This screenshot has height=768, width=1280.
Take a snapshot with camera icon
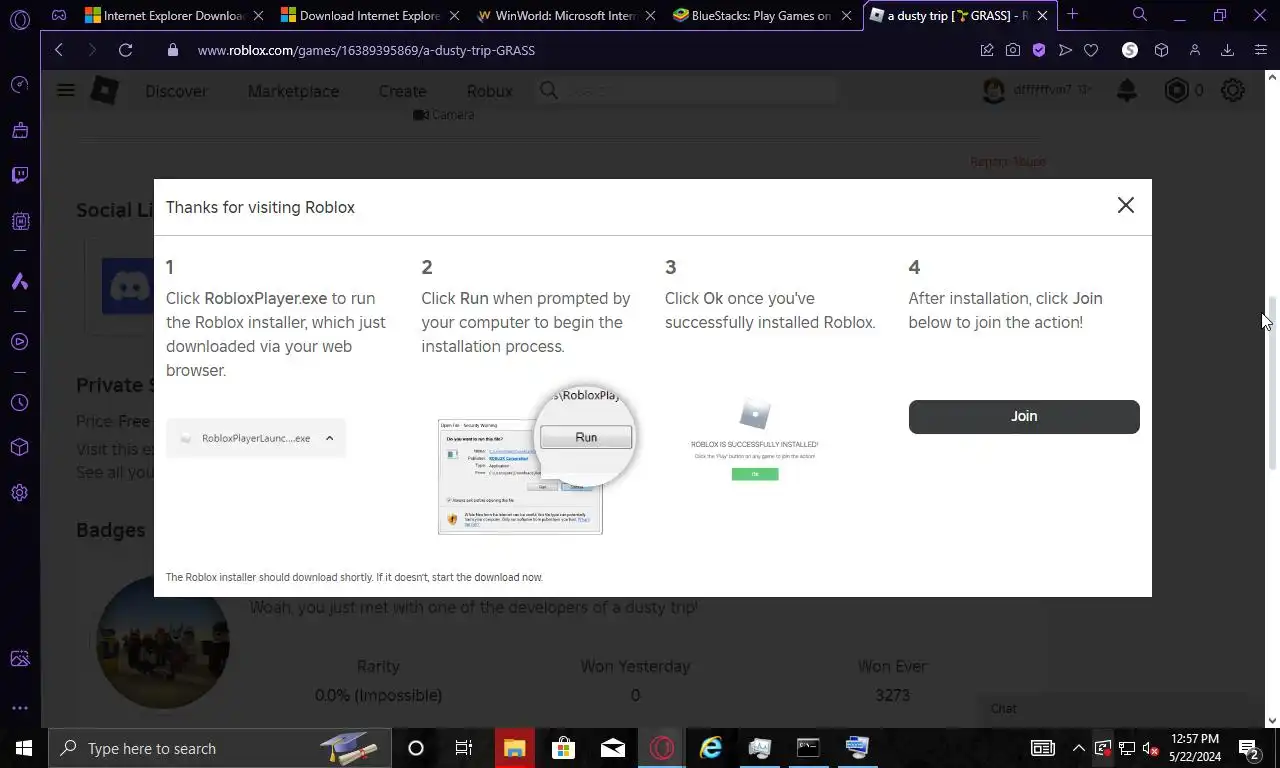1013,50
